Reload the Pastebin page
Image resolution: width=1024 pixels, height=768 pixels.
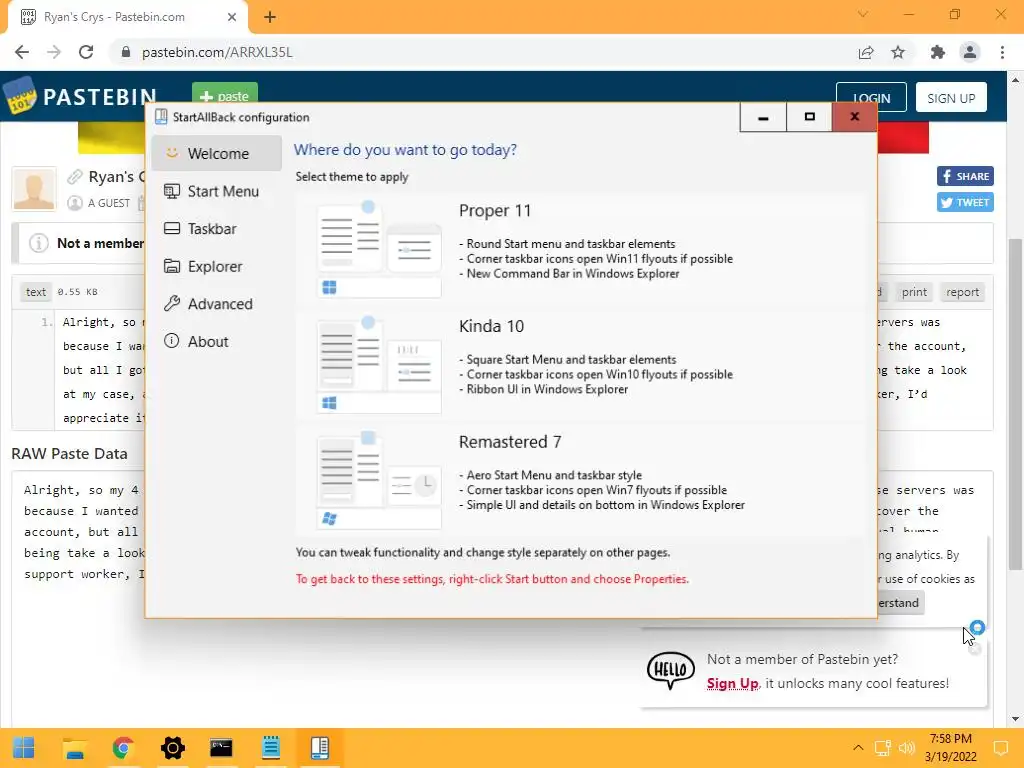coord(86,52)
